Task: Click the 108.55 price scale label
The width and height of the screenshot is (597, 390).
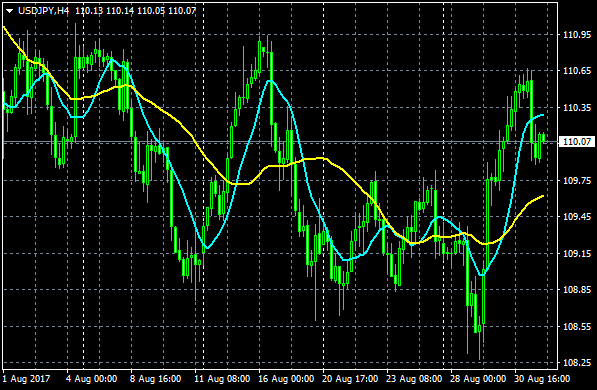Action: pyautogui.click(x=577, y=327)
